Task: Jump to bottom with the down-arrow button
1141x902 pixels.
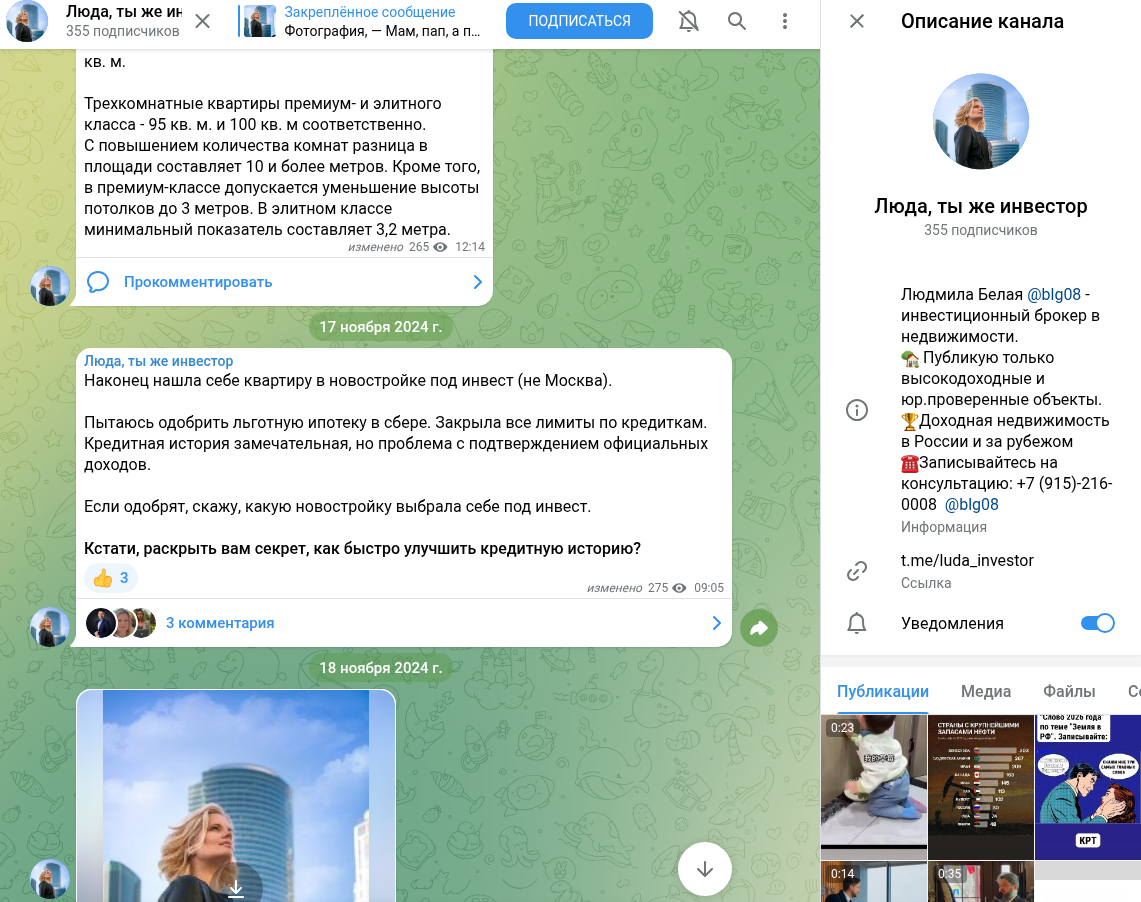Action: (x=704, y=869)
